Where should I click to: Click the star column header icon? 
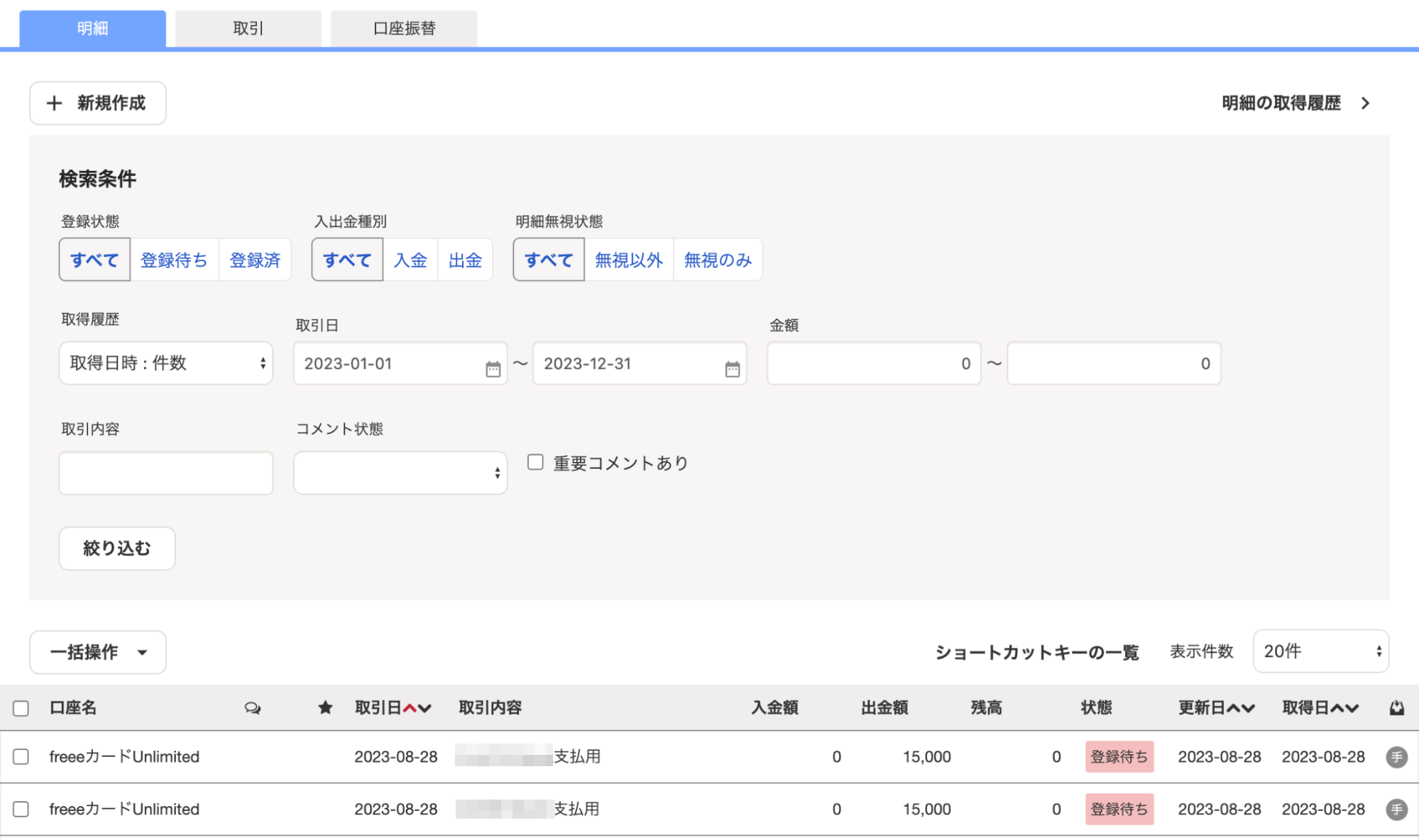pyautogui.click(x=325, y=707)
